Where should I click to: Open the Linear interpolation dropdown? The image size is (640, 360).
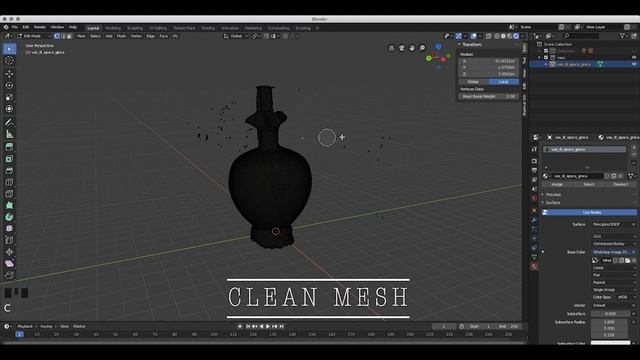(x=613, y=268)
